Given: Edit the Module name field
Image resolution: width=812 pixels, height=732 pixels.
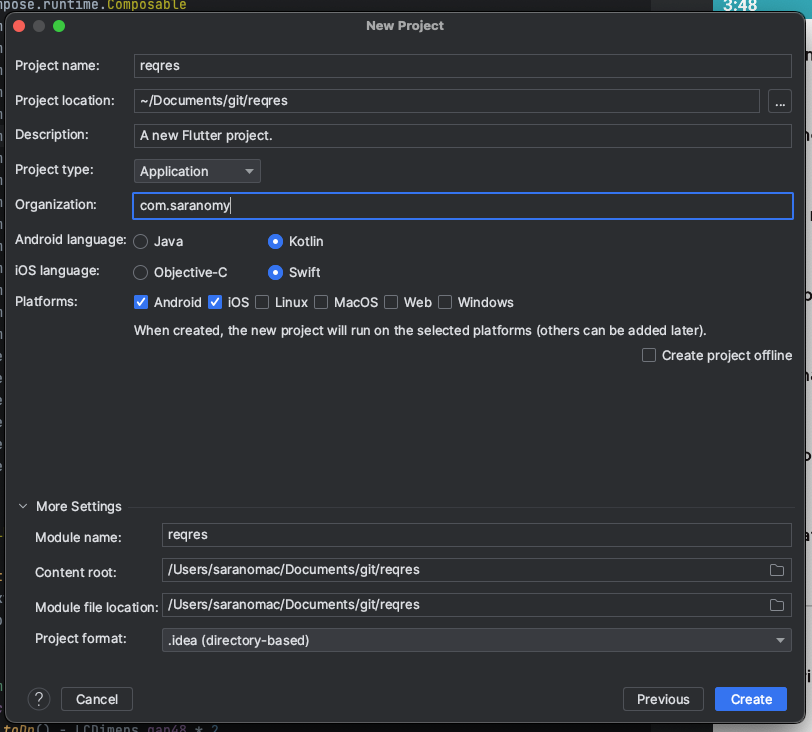Looking at the screenshot, I should [x=476, y=535].
